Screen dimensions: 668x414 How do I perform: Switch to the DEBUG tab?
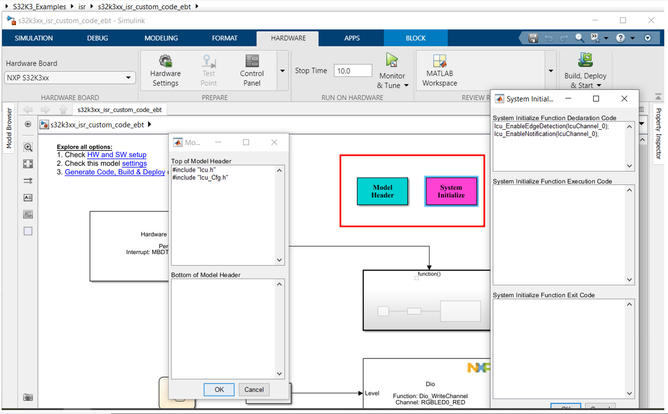(98, 38)
